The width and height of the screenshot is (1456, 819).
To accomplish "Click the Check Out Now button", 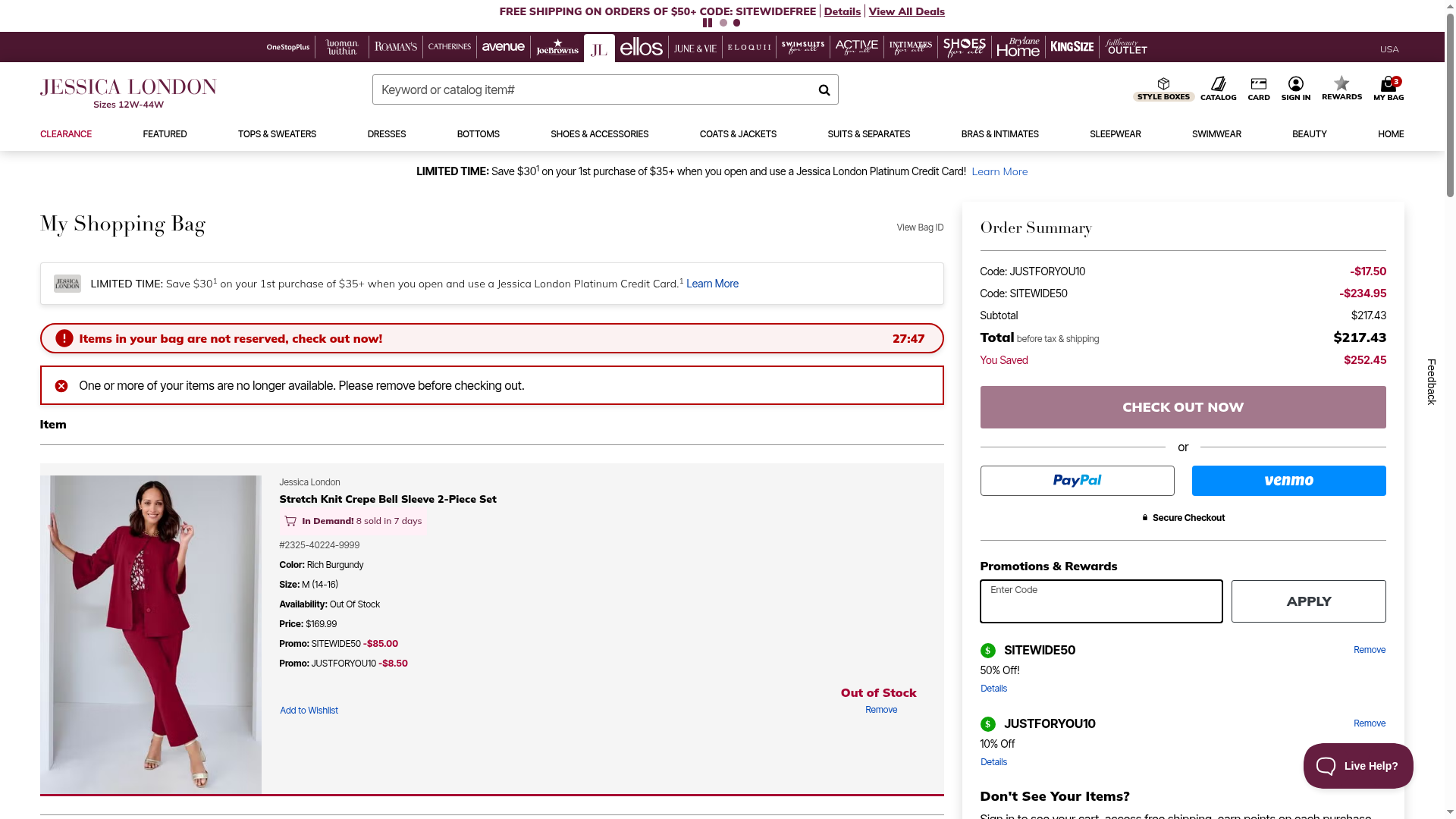I will pyautogui.click(x=1182, y=407).
